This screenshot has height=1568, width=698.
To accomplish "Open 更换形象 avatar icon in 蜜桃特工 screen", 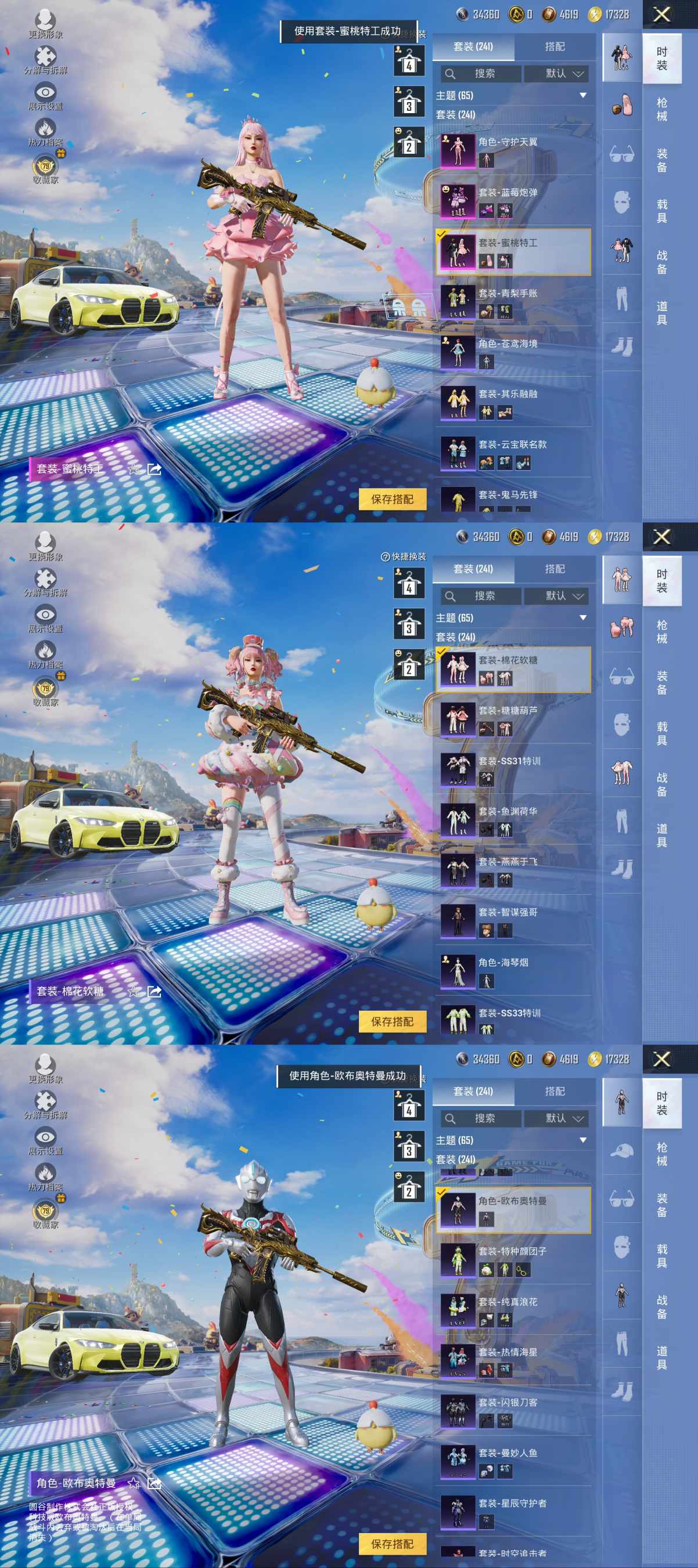I will click(46, 20).
